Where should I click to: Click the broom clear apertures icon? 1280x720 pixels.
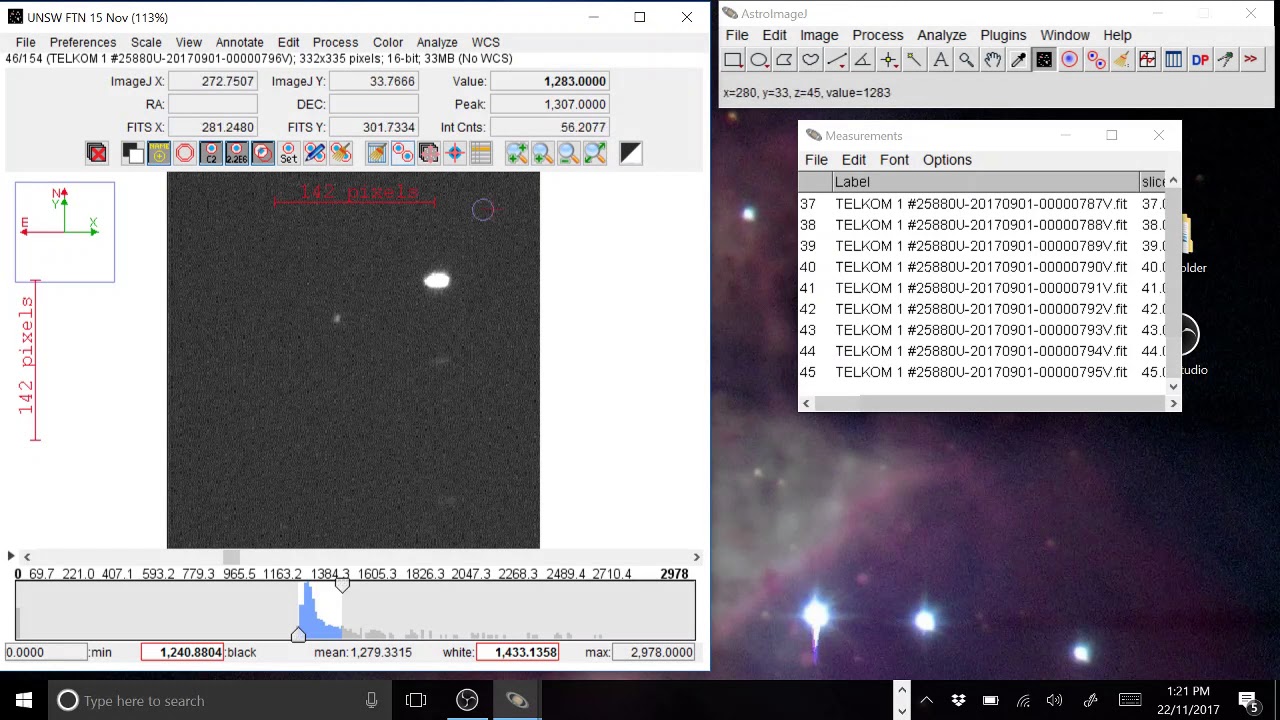[x=341, y=153]
